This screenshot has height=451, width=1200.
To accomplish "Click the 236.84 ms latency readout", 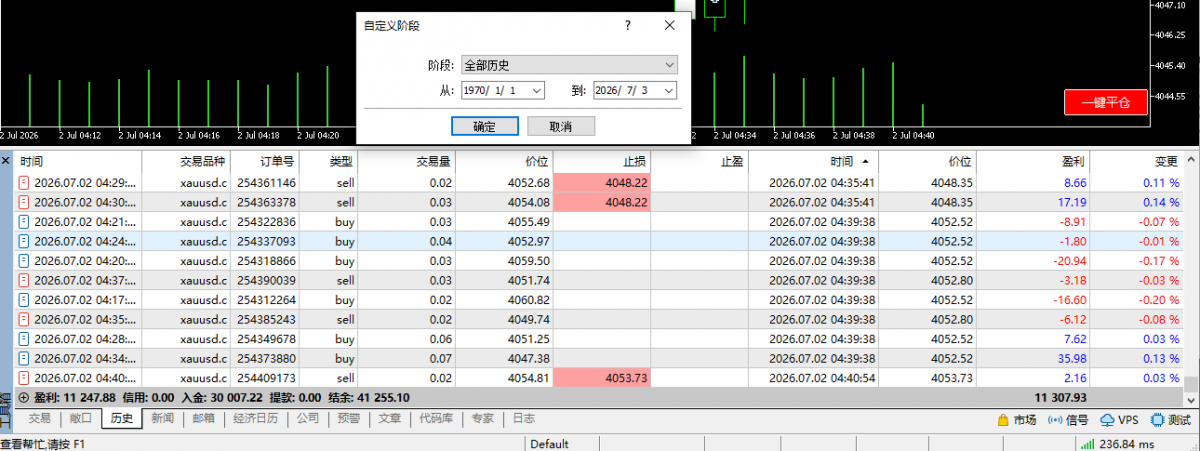I will [x=1127, y=444].
